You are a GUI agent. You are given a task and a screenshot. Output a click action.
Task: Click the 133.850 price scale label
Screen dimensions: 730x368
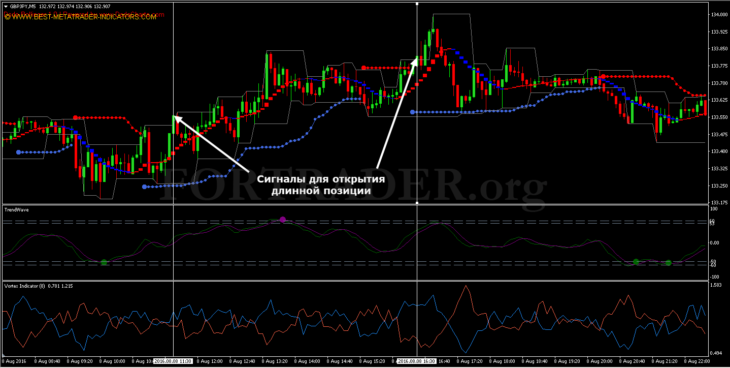(718, 49)
